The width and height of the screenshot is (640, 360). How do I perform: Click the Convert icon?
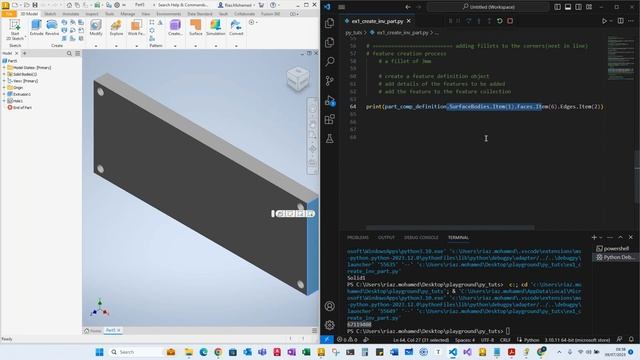point(236,28)
